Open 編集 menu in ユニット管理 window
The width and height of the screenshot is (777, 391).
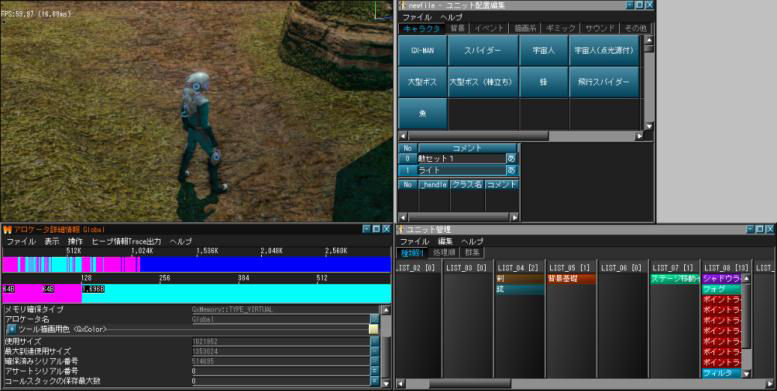[x=445, y=241]
